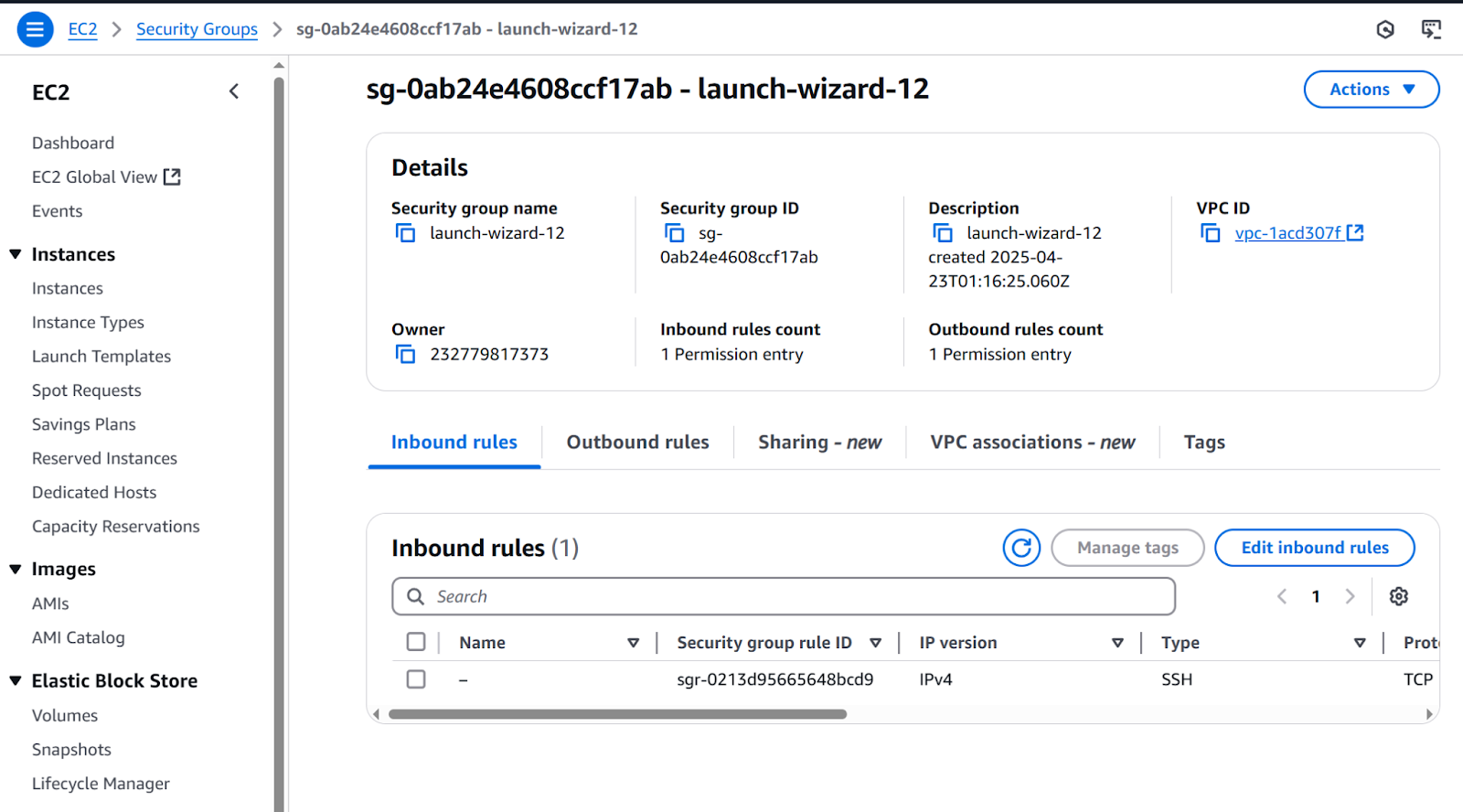Viewport: 1463px width, 812px height.
Task: Open Instances page link
Action: tap(68, 288)
